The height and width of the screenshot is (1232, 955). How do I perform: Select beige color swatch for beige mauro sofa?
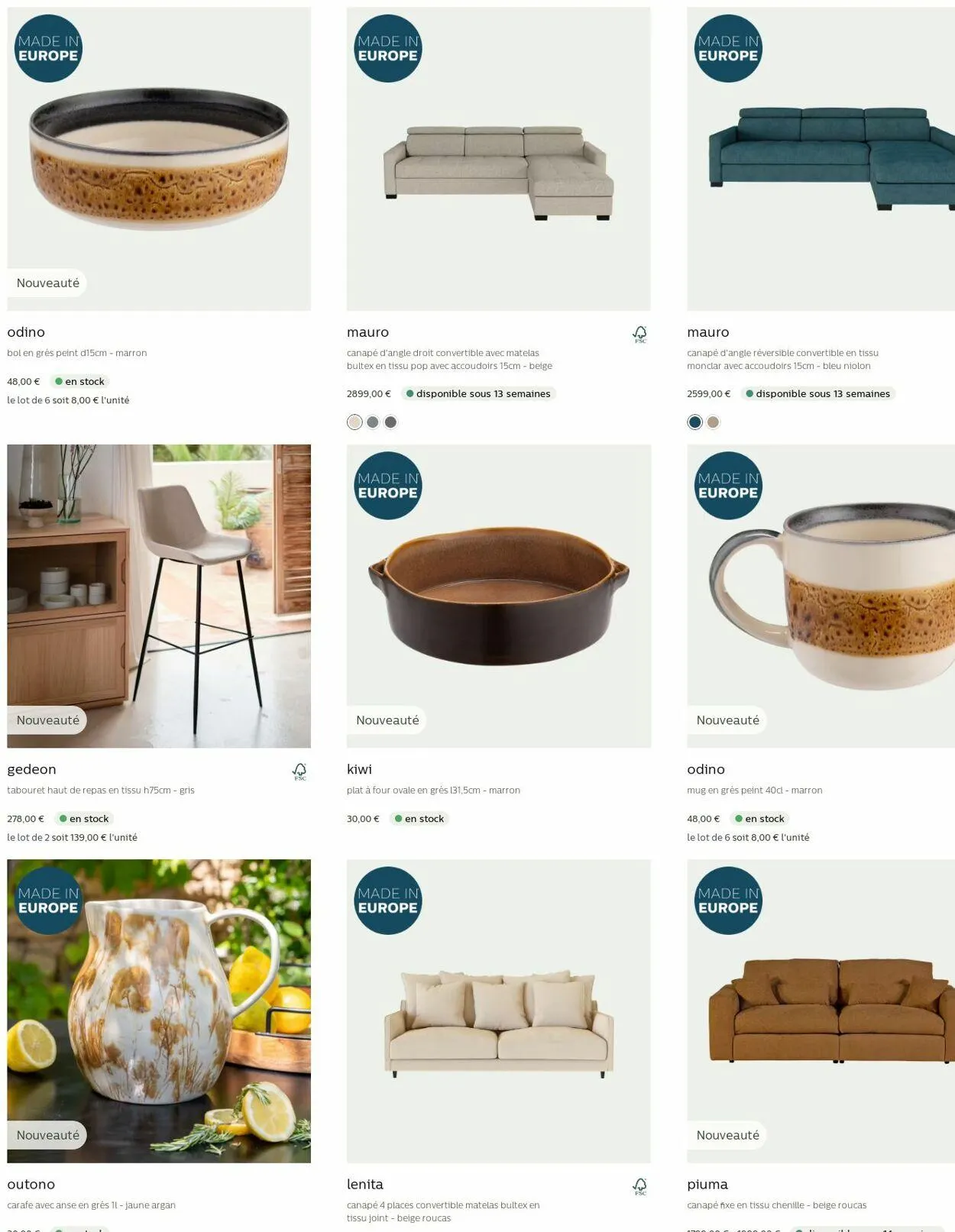(x=354, y=422)
